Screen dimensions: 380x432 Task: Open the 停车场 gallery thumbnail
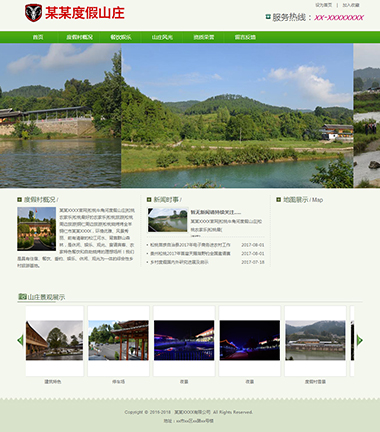click(118, 340)
